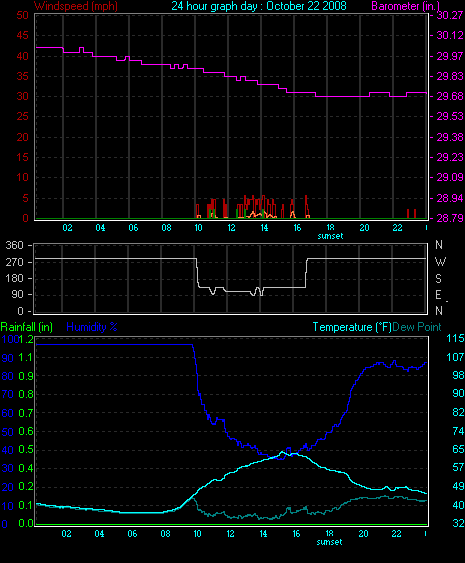465x563 pixels.
Task: Click the sunset marker under top graph
Action: 330,236
